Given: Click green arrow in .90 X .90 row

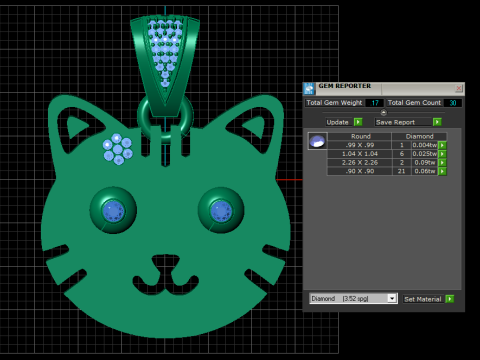Looking at the screenshot, I should pos(442,171).
